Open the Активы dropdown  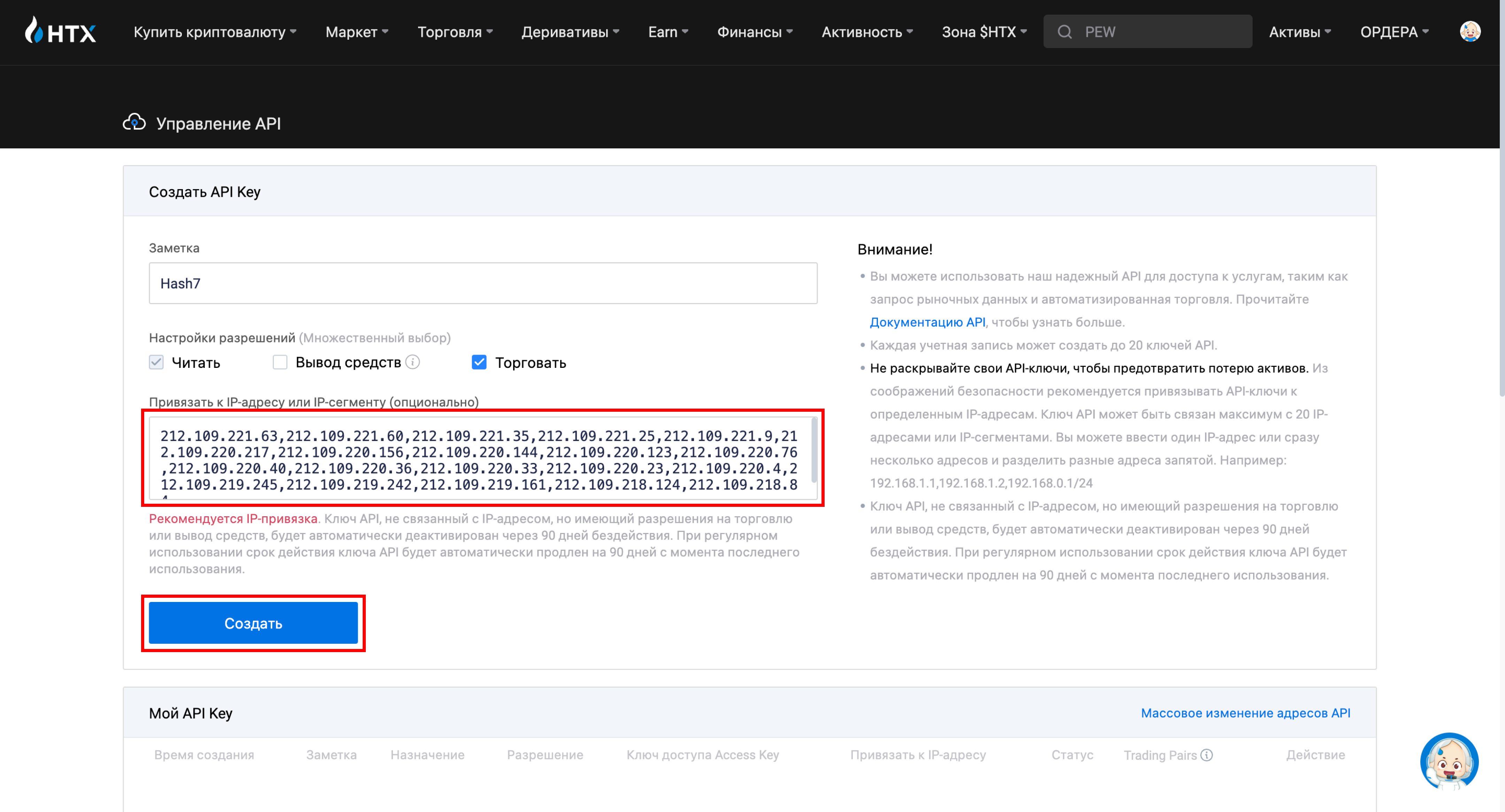[1300, 32]
